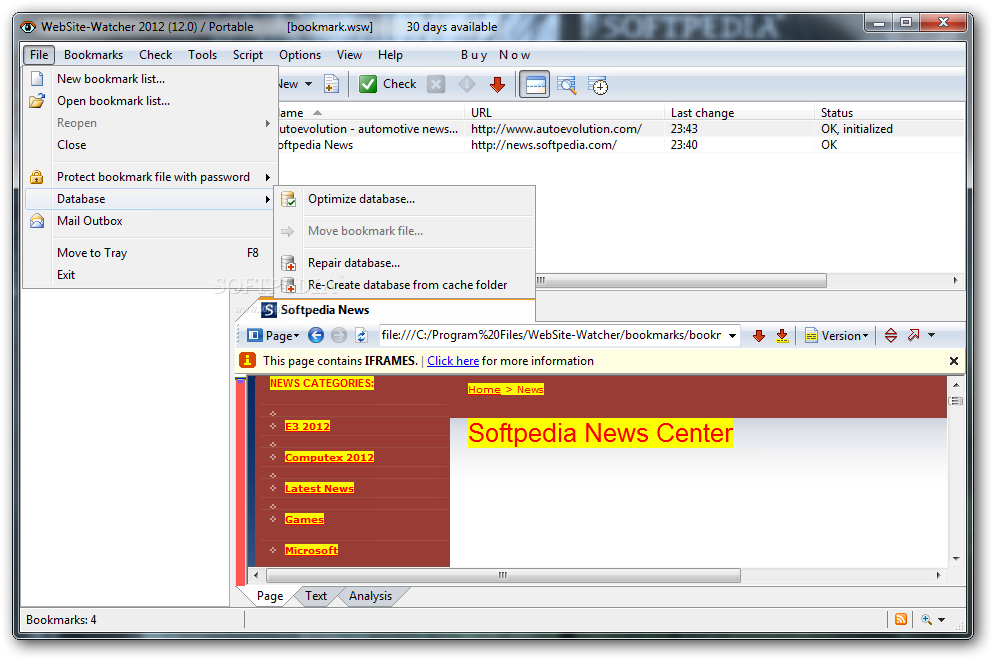Screen dimensions: 994x660
Task: Click the orange IFRAMES warning icon
Action: pyautogui.click(x=247, y=361)
